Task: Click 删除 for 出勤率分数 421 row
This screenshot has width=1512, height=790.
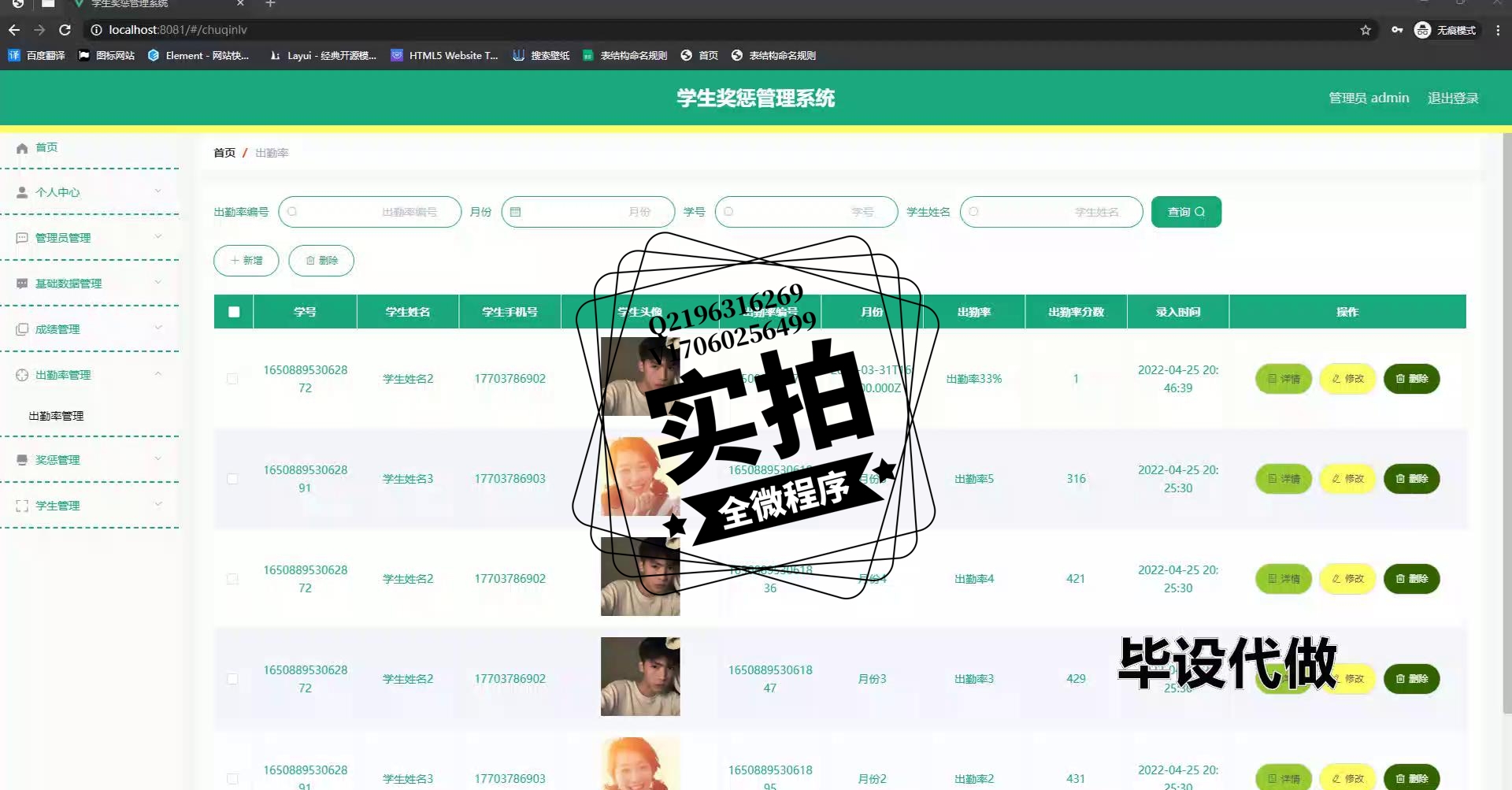Action: tap(1411, 579)
